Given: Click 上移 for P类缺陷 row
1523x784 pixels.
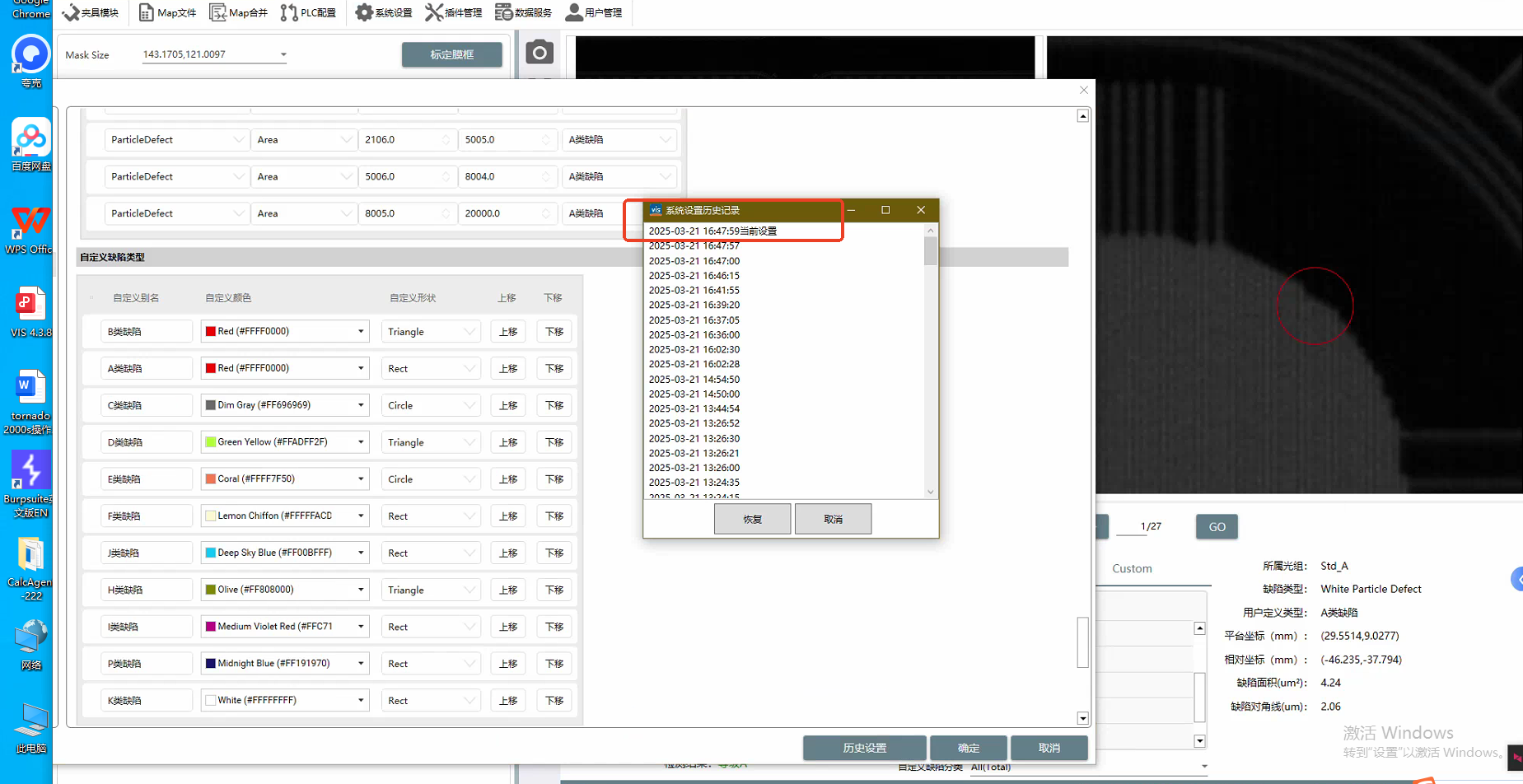Looking at the screenshot, I should click(508, 664).
